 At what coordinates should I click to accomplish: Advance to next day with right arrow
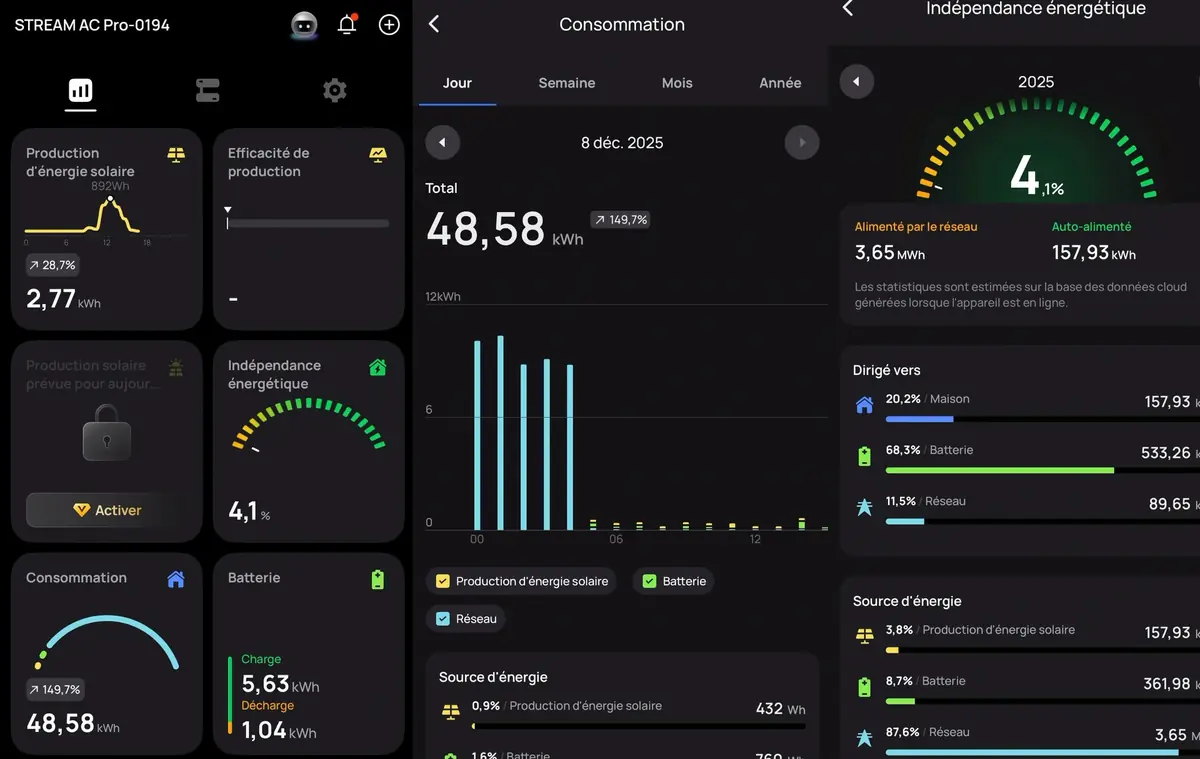point(802,142)
